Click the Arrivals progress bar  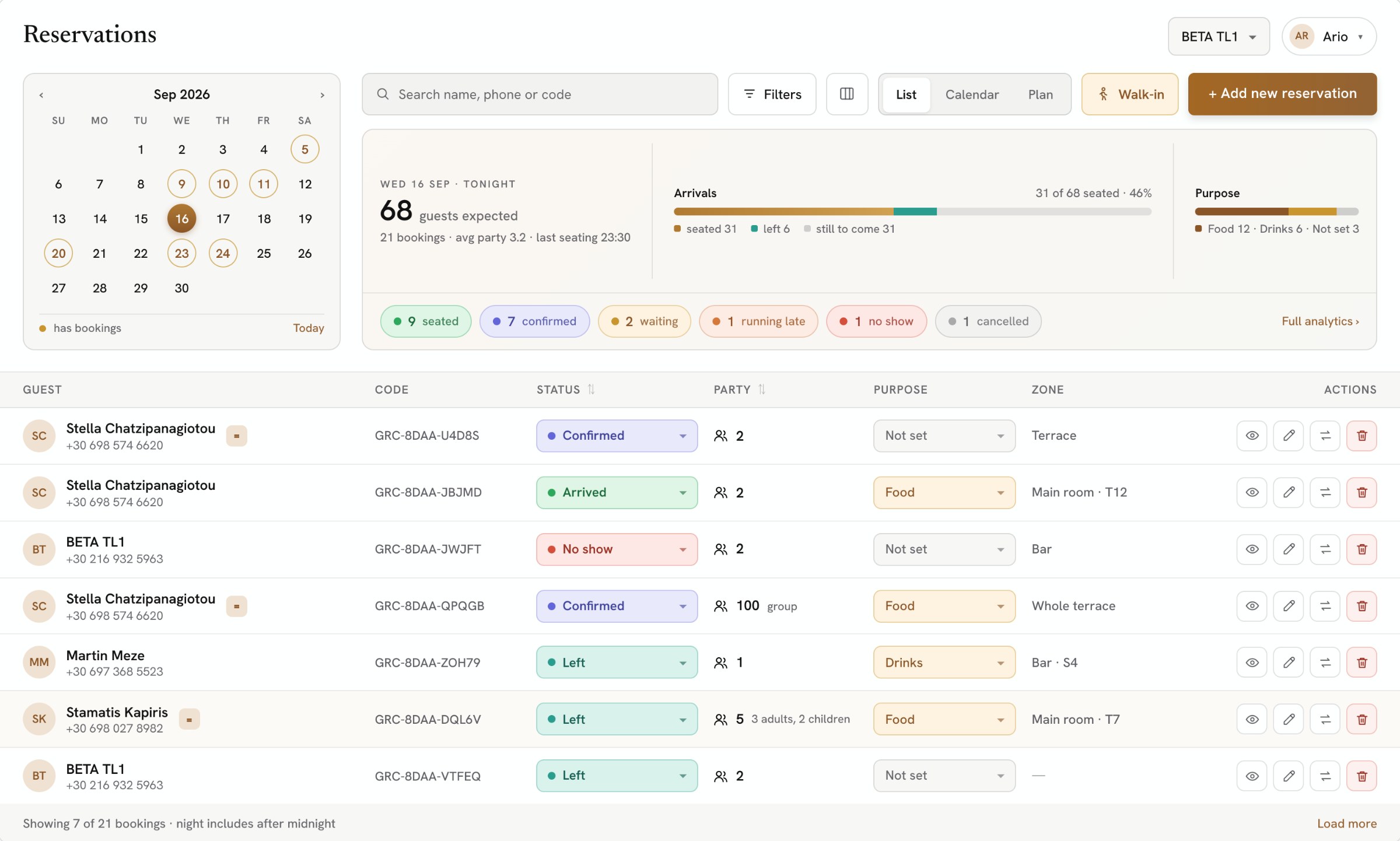pyautogui.click(x=912, y=211)
